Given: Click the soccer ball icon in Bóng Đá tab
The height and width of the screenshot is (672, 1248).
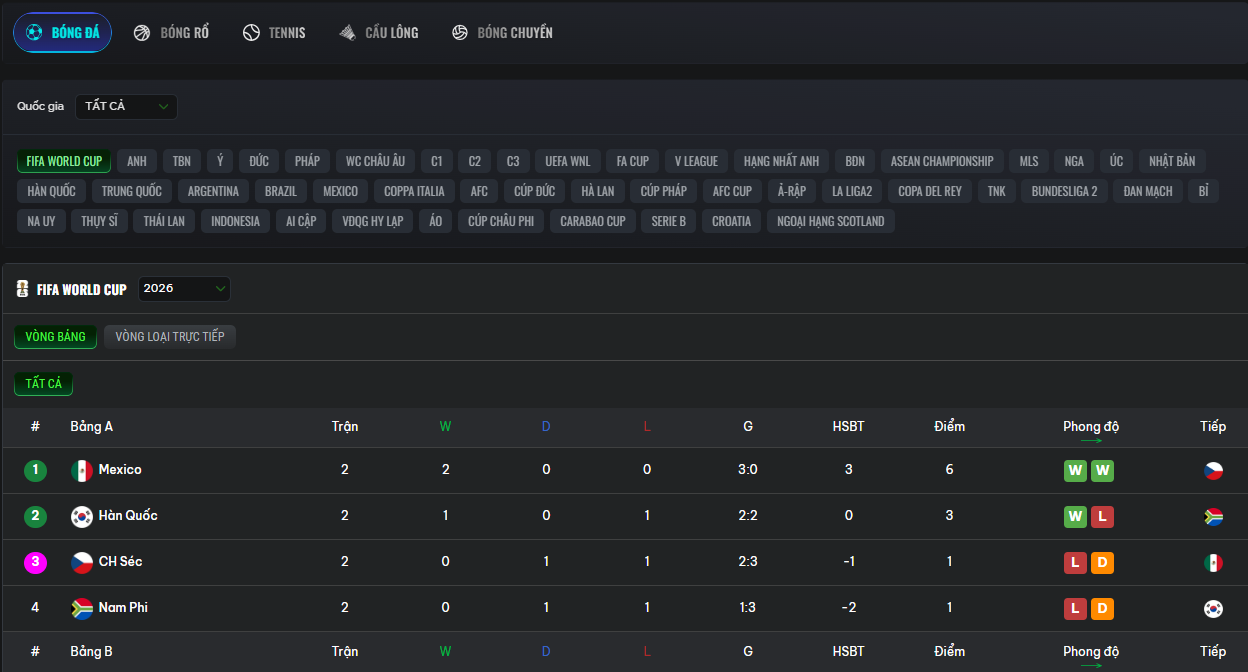Looking at the screenshot, I should click(34, 32).
